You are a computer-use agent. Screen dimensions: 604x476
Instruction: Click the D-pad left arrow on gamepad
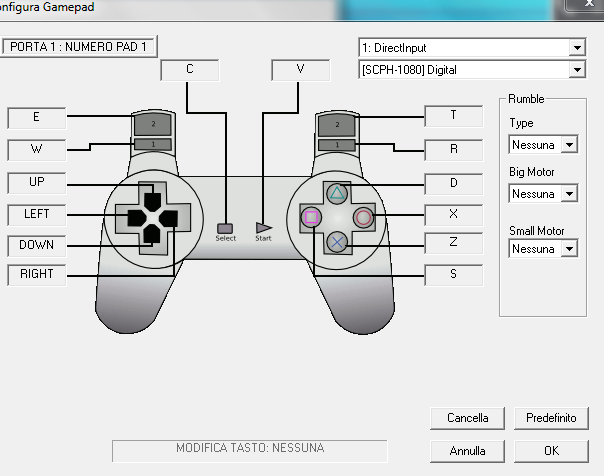[137, 218]
